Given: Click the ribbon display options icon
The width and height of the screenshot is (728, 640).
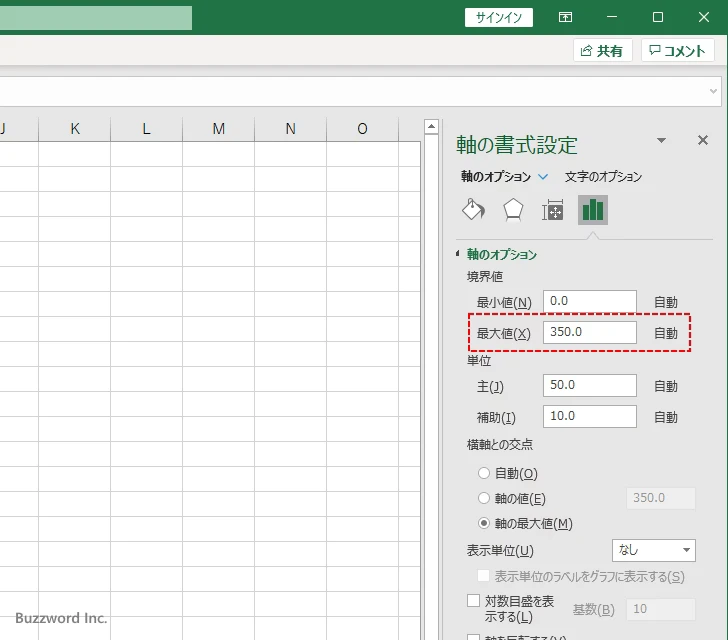Looking at the screenshot, I should [565, 17].
